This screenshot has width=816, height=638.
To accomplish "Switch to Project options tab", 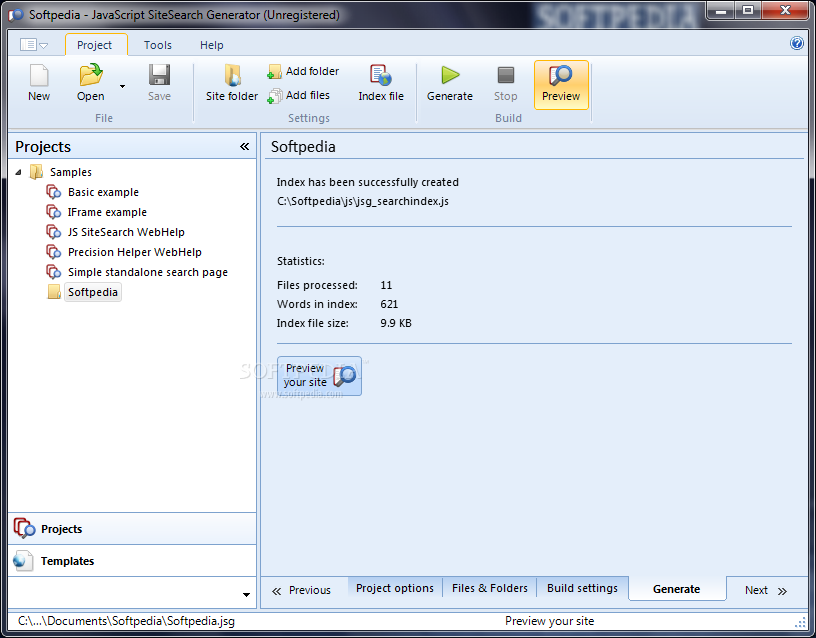I will [x=395, y=588].
